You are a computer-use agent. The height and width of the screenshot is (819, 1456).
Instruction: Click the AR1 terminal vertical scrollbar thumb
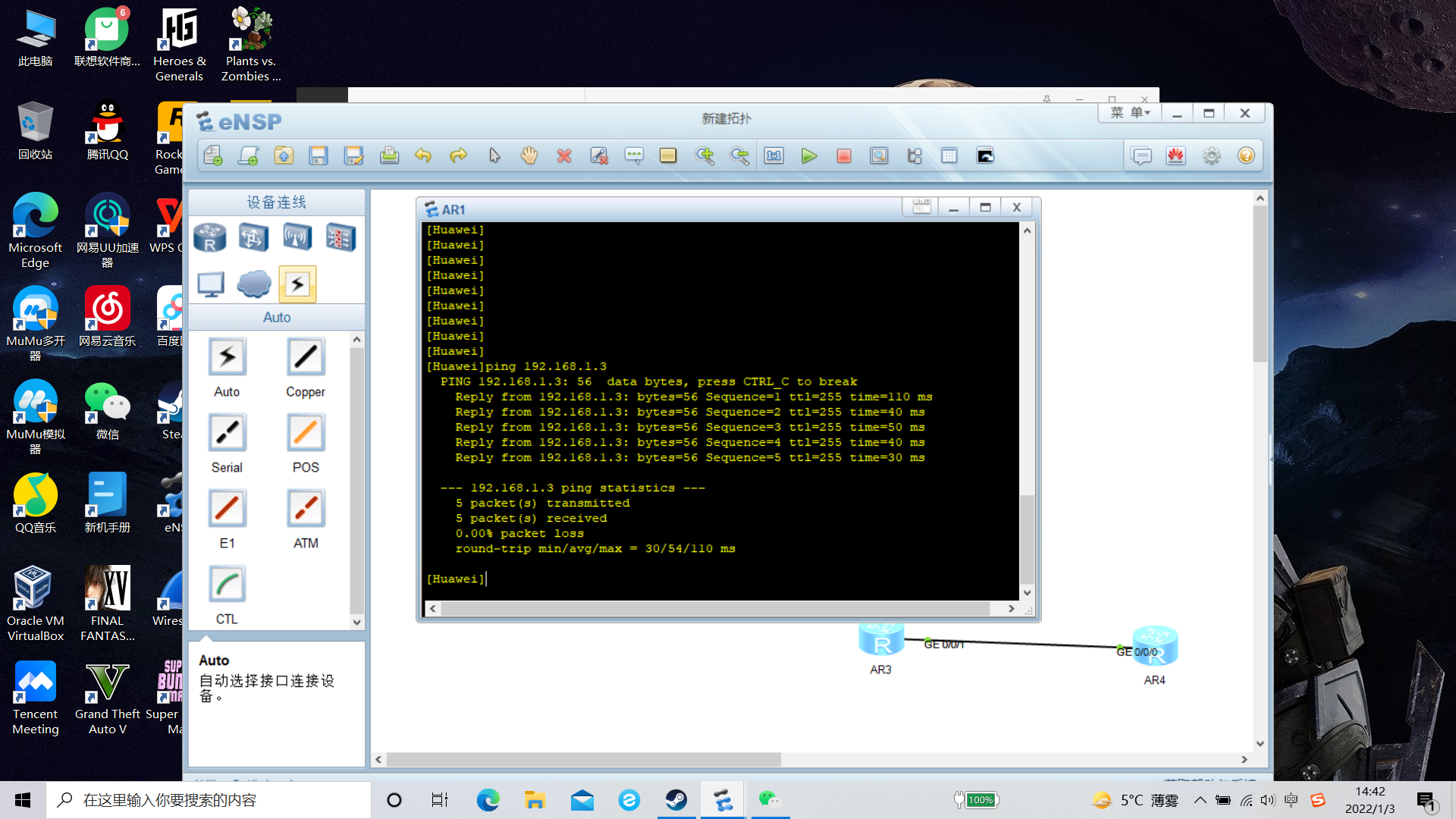1027,539
